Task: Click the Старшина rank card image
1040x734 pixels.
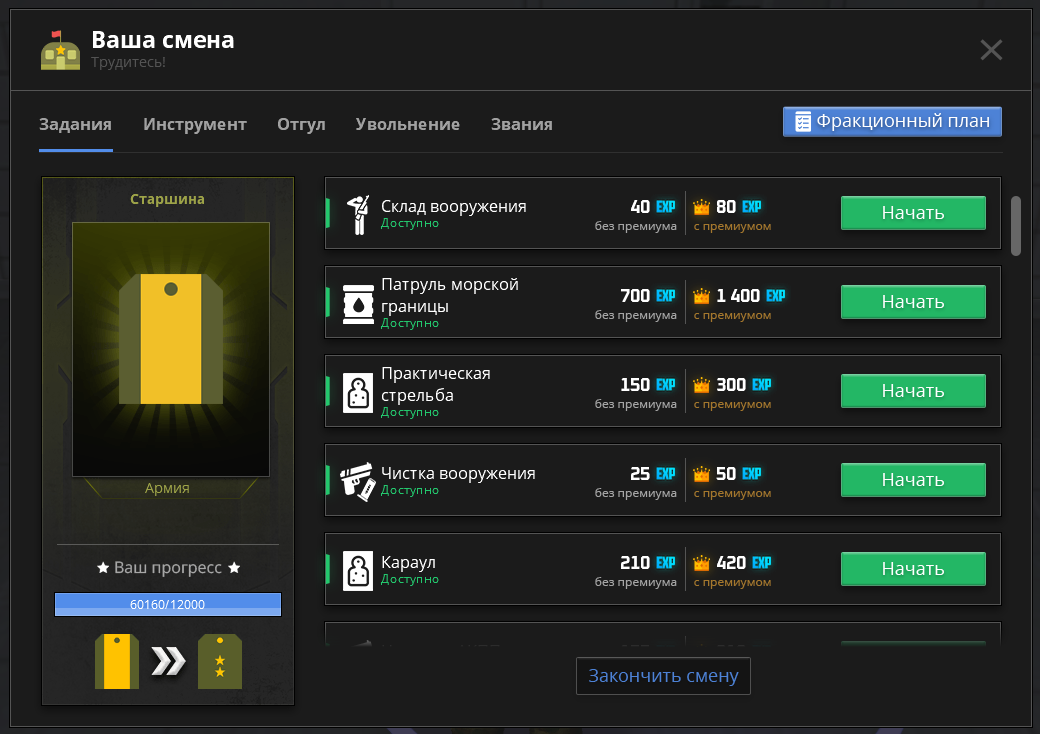Action: pos(171,349)
